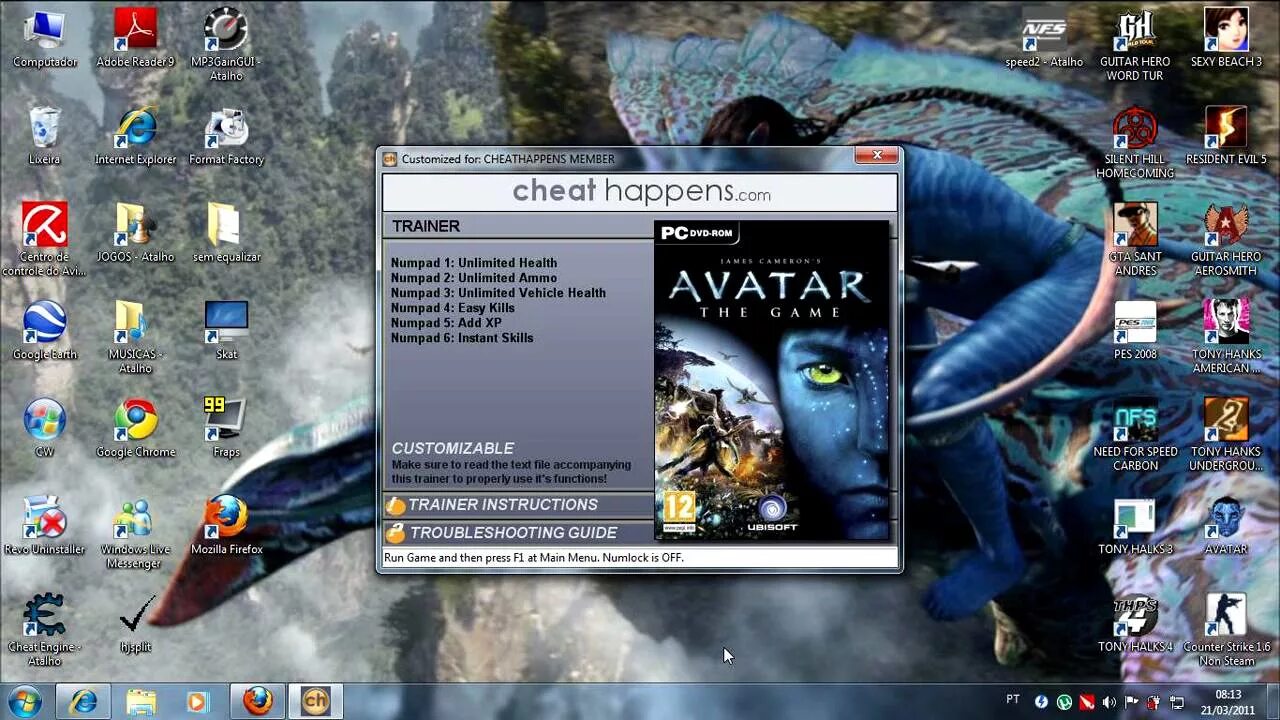Click the 'Run Game and then press F1' status text

(x=534, y=557)
